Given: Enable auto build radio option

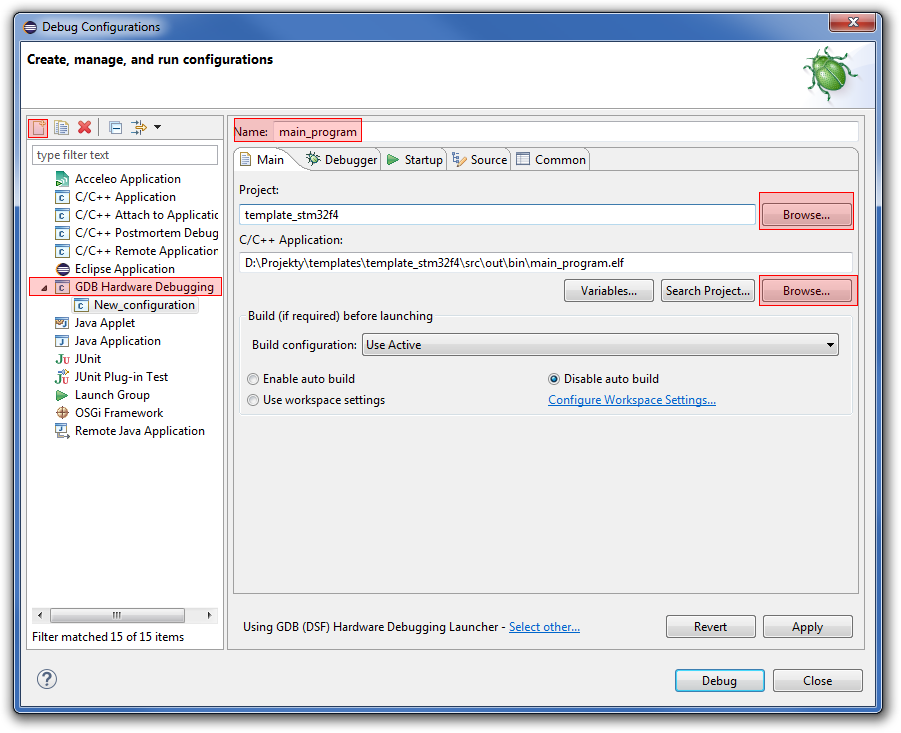Looking at the screenshot, I should [x=254, y=379].
